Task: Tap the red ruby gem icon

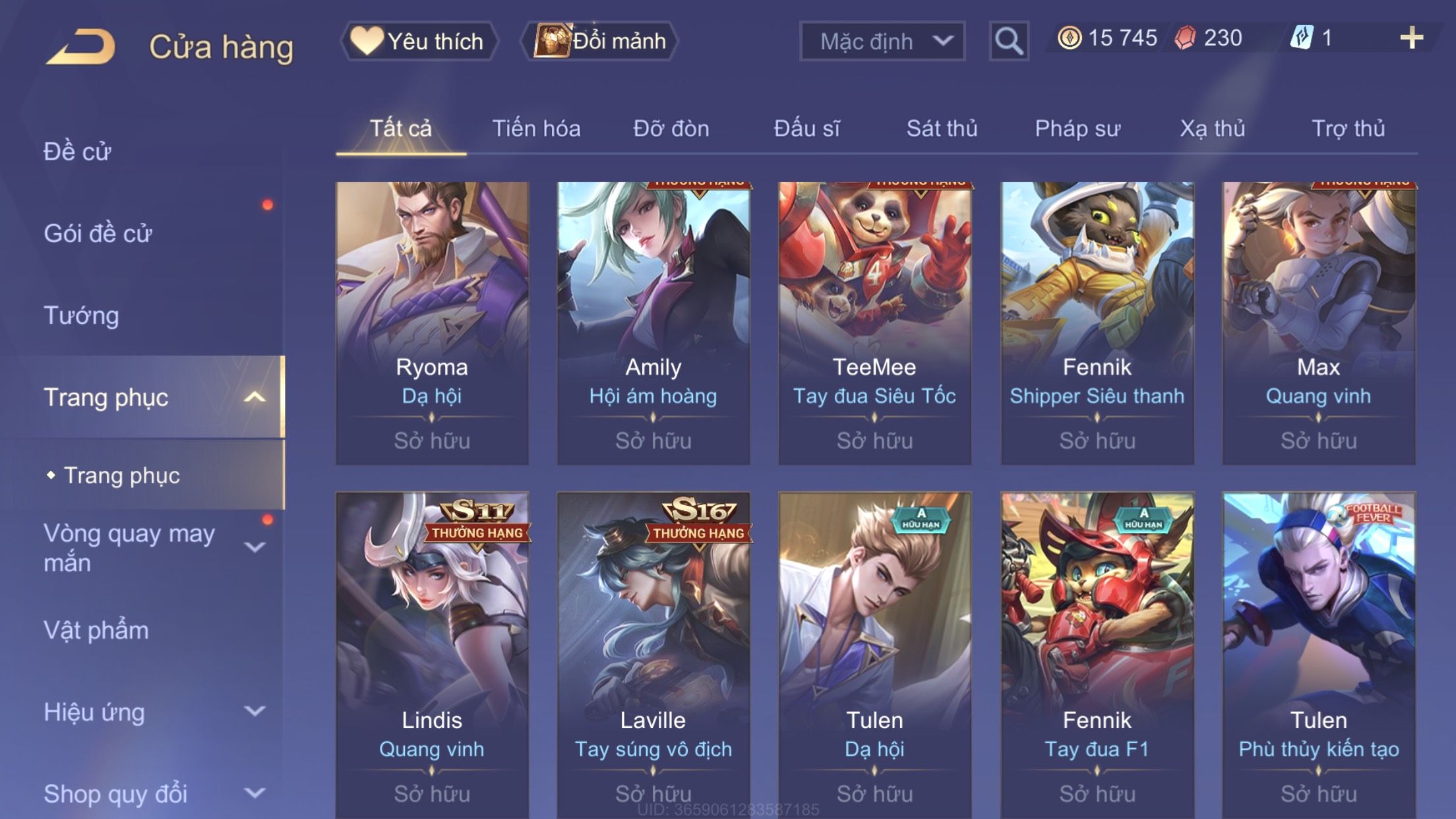Action: click(1185, 38)
